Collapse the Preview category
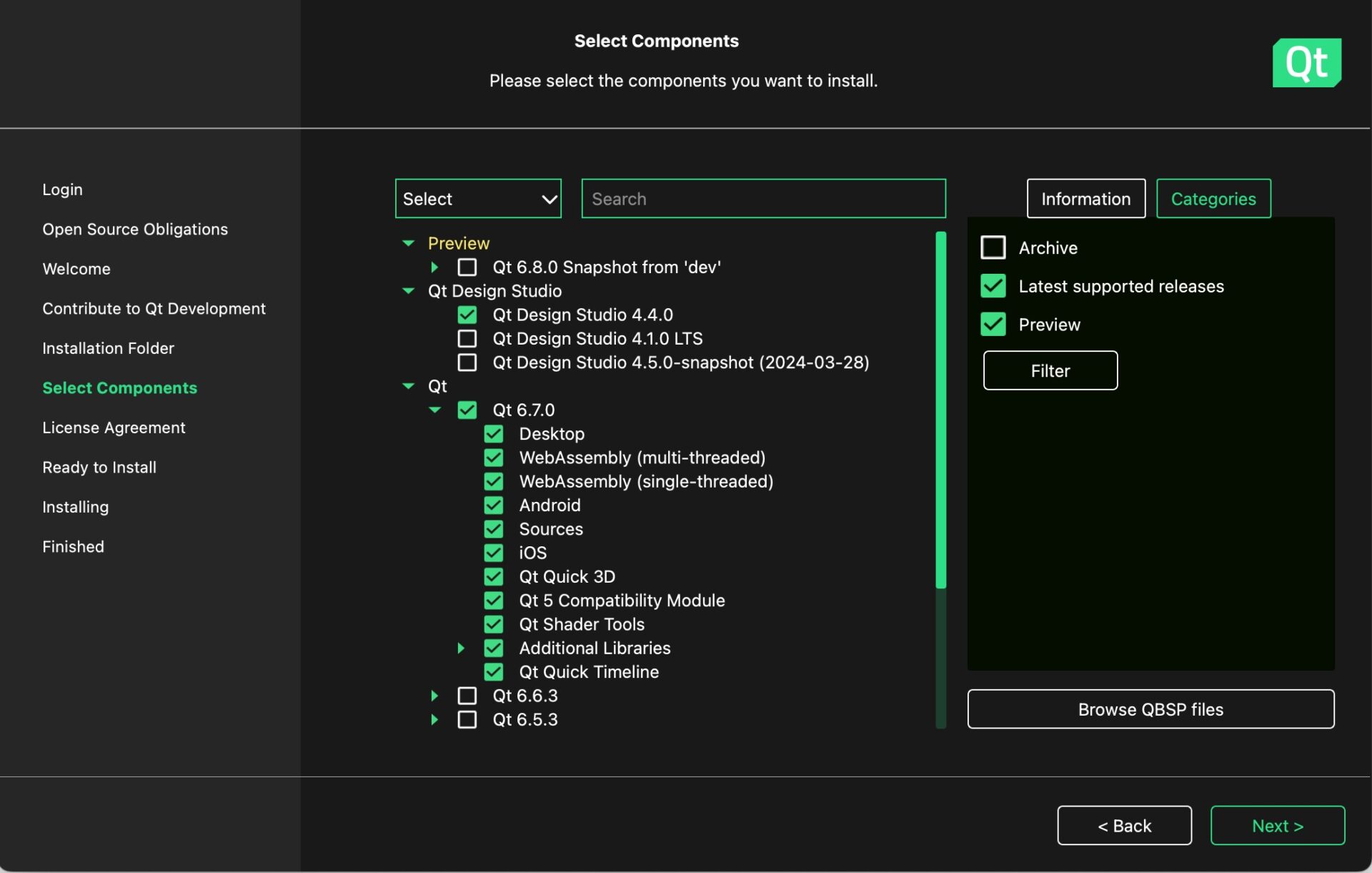Image resolution: width=1372 pixels, height=873 pixels. [x=408, y=243]
